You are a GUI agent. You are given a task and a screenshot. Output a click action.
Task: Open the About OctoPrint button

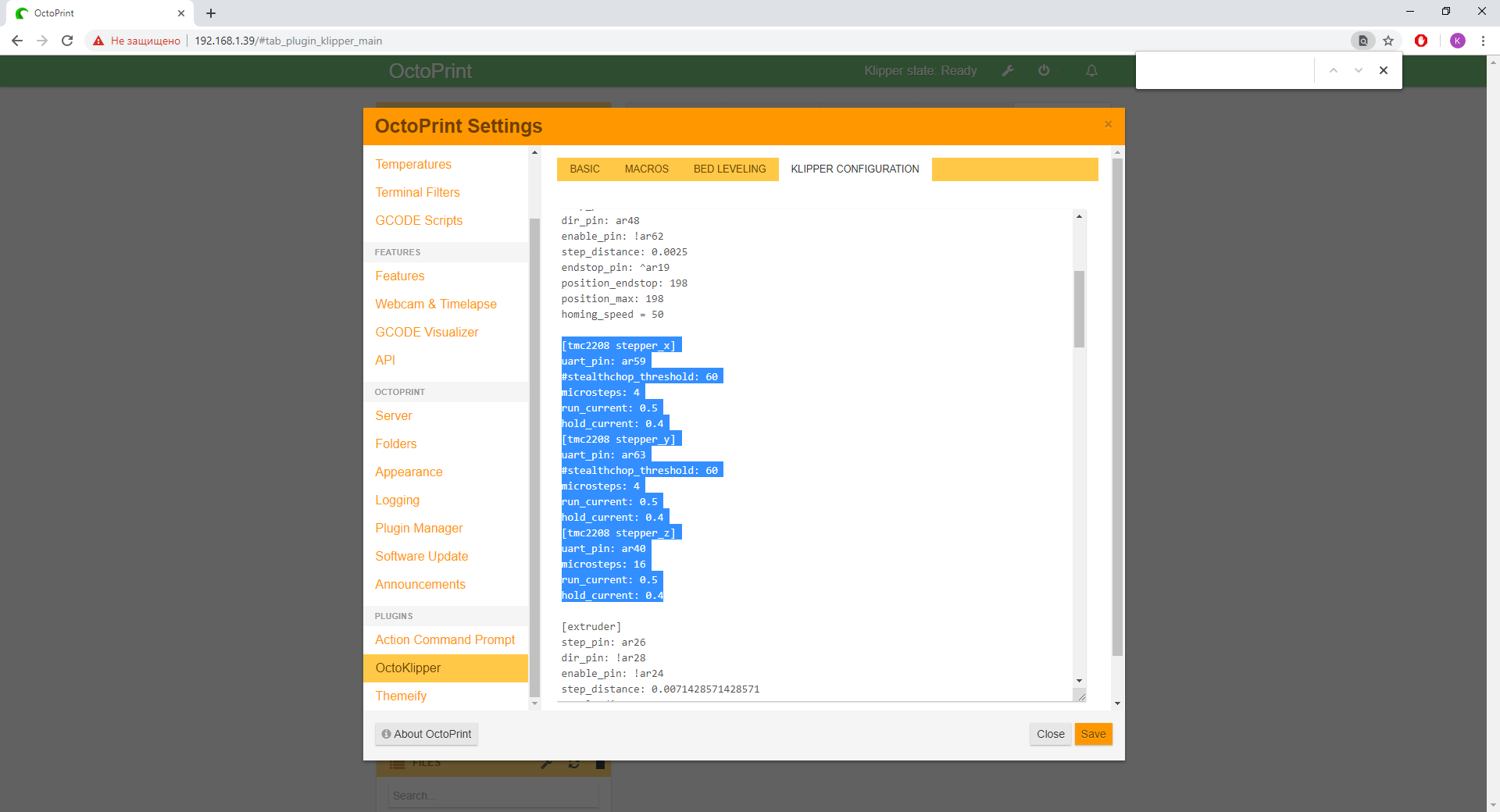coord(427,734)
